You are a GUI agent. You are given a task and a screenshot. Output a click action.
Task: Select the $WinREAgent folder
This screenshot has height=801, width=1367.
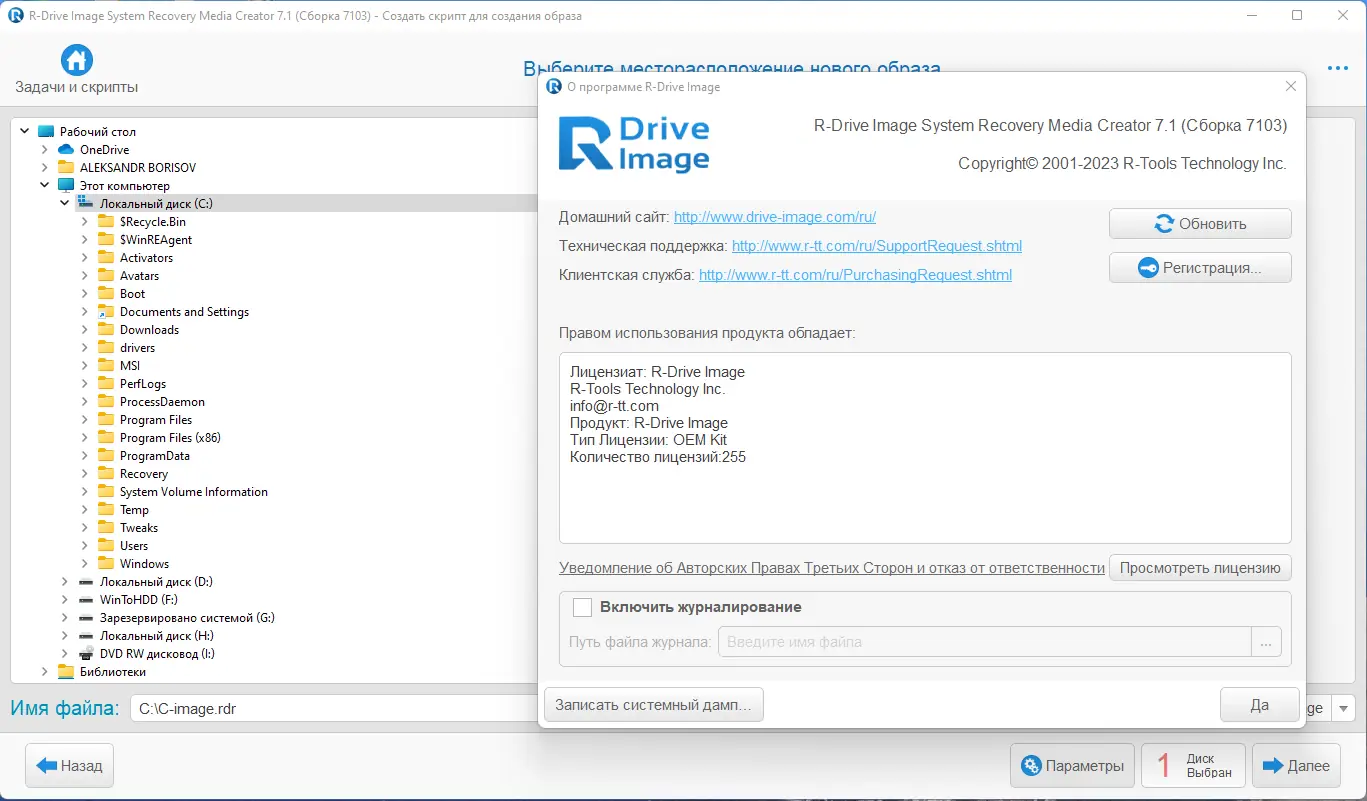pos(156,240)
